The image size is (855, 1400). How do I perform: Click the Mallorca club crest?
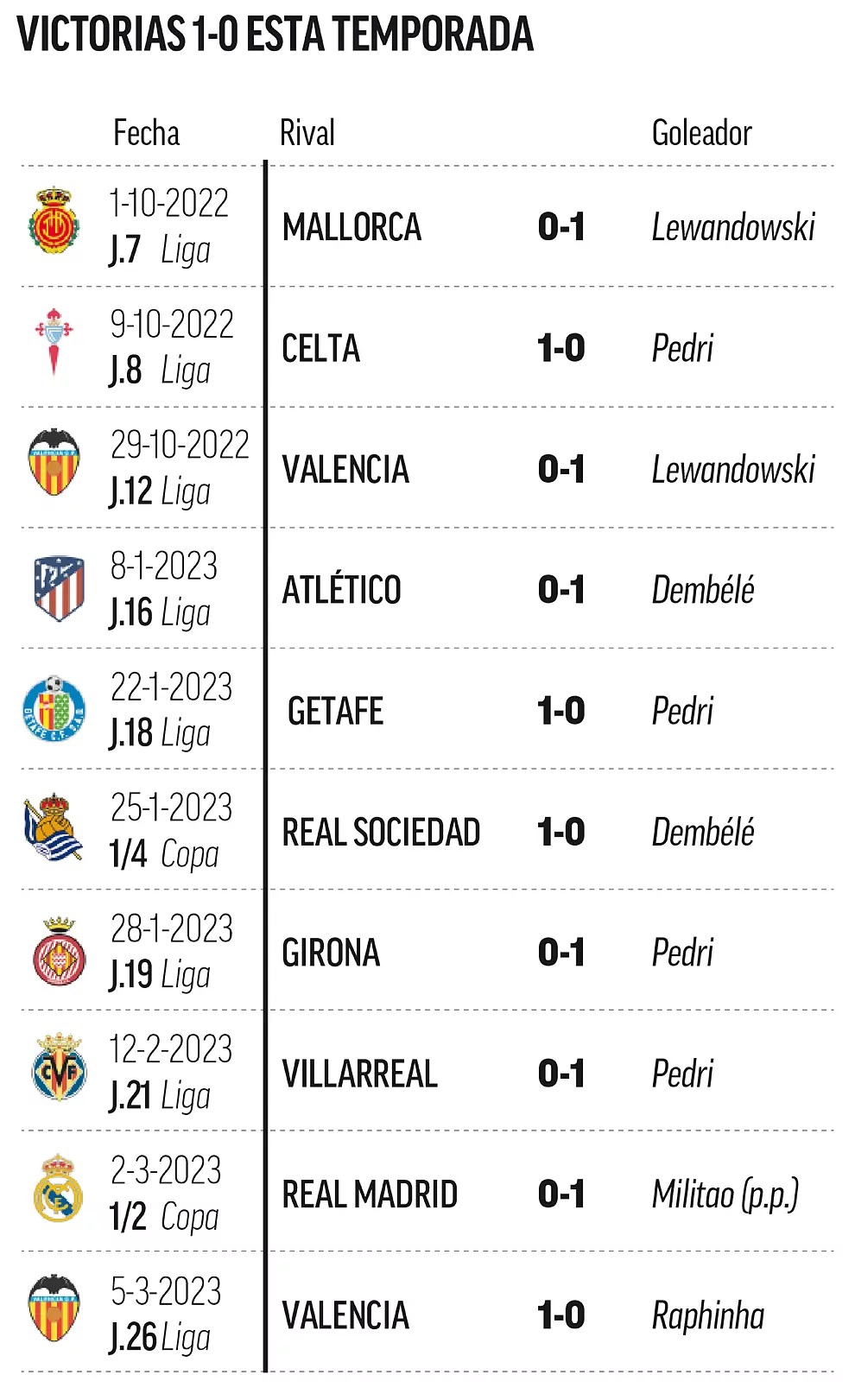pos(54,220)
